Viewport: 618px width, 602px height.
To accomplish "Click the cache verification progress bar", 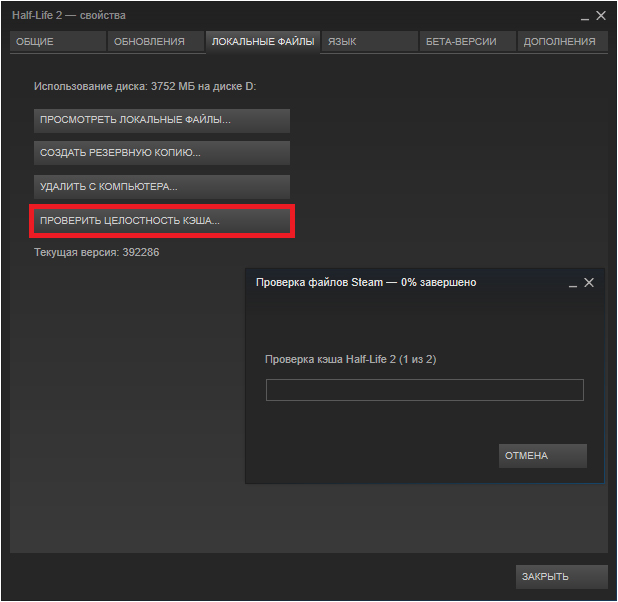I will [424, 390].
